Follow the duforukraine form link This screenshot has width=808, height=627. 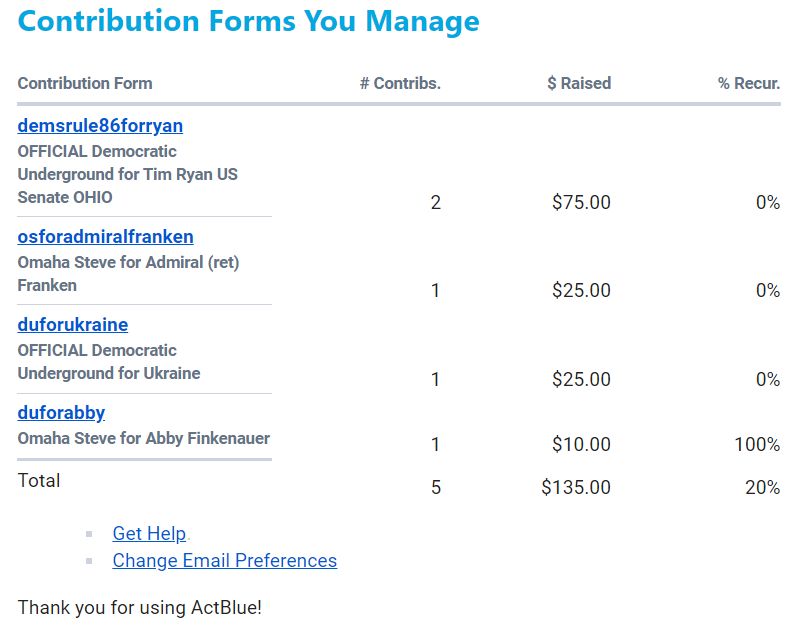pyautogui.click(x=73, y=325)
